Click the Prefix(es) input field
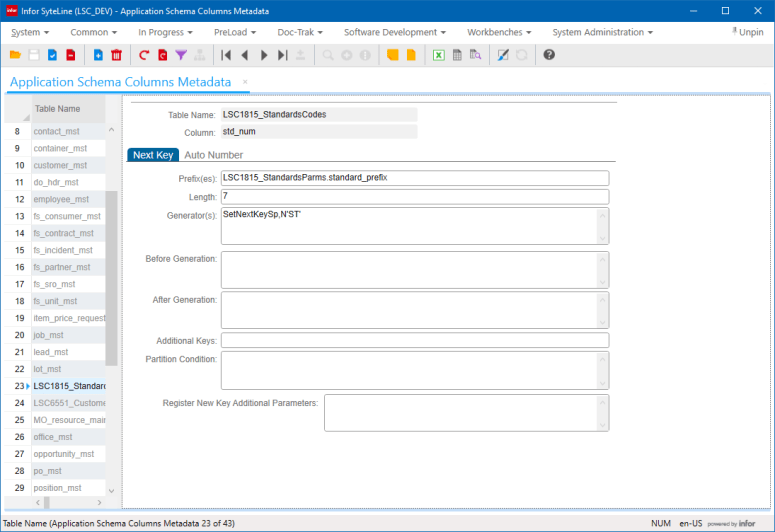The height and width of the screenshot is (532, 775). click(415, 177)
